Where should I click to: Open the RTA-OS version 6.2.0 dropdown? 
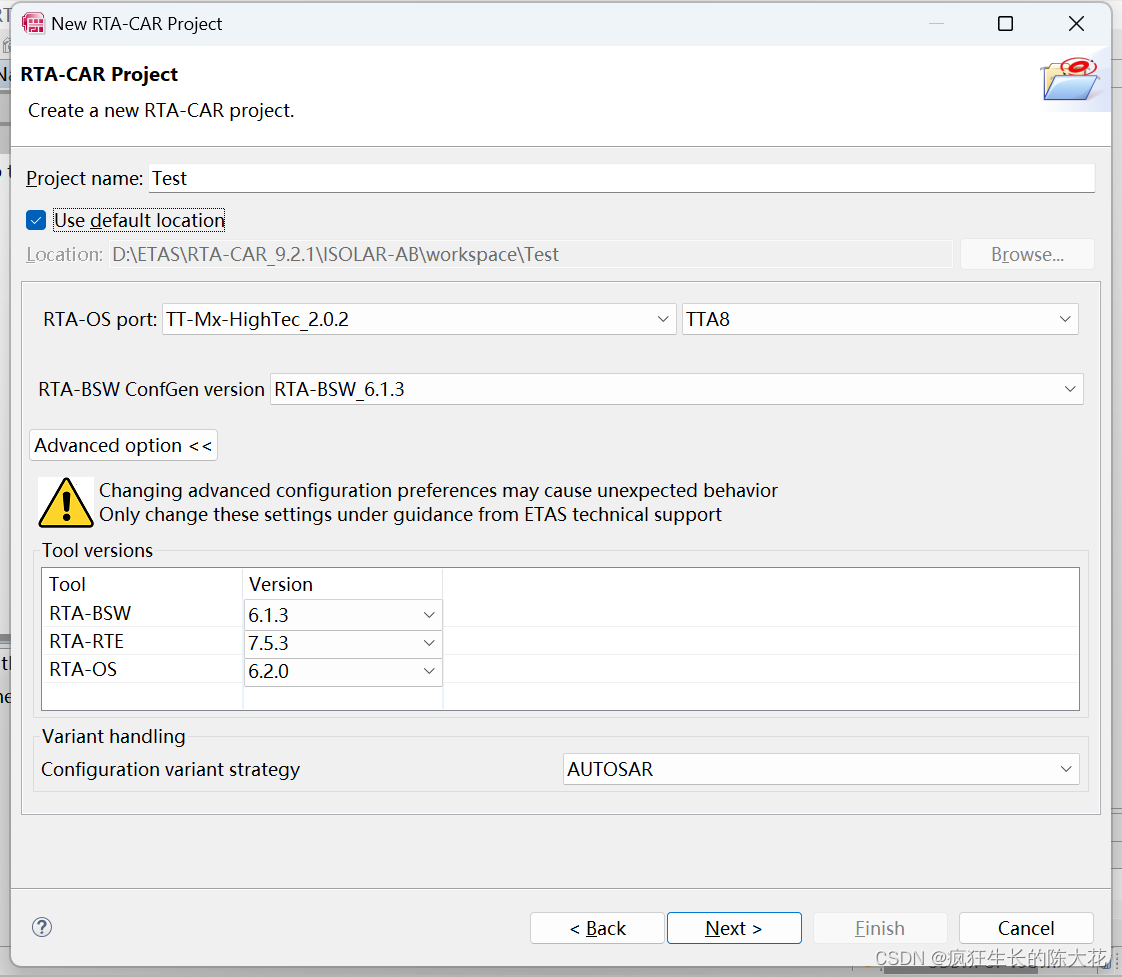tap(430, 671)
